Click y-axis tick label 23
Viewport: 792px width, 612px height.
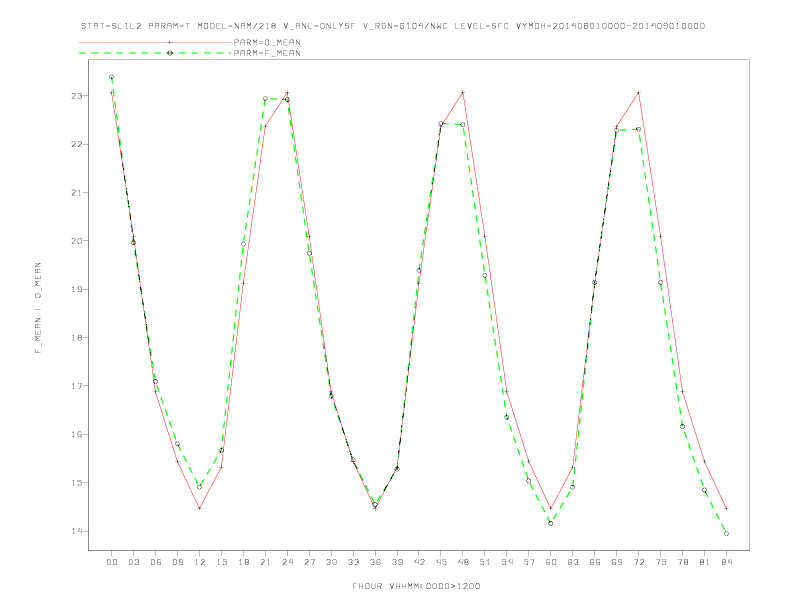pos(76,96)
